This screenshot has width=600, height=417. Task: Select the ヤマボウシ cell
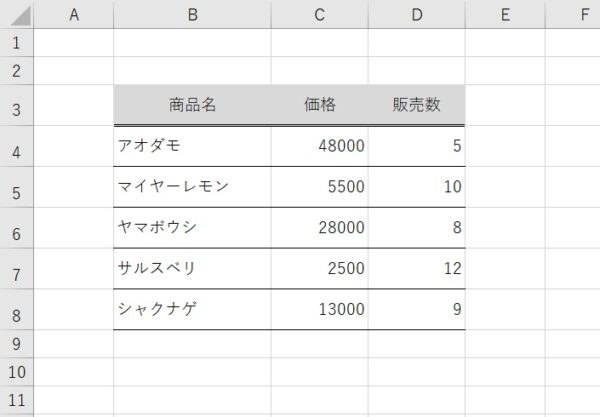click(192, 228)
